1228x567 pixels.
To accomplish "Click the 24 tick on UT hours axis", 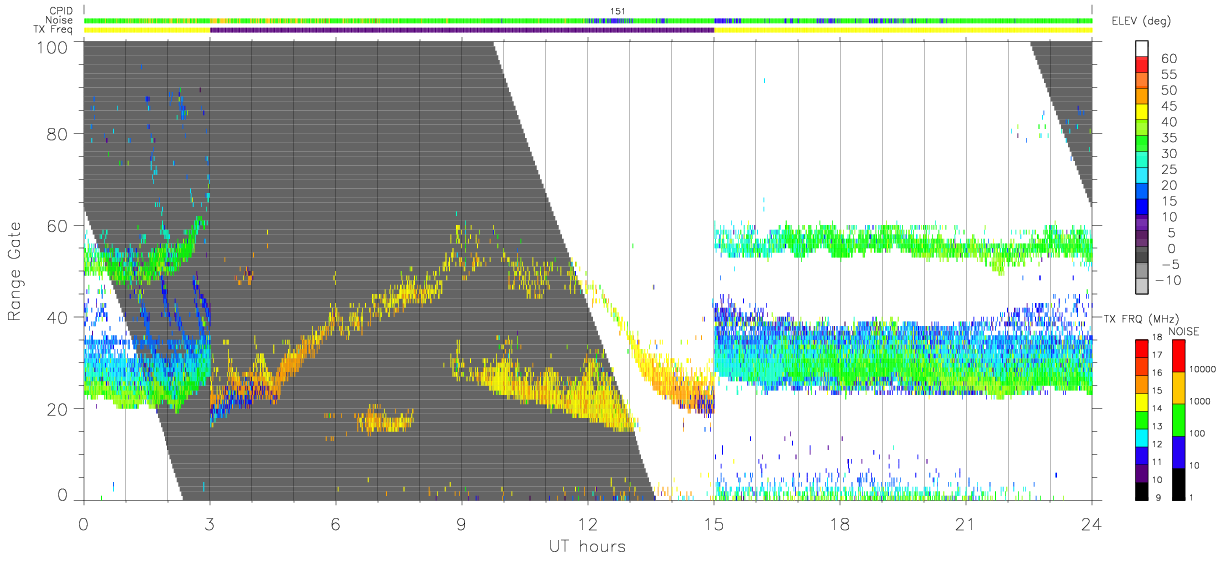I will pos(1092,524).
